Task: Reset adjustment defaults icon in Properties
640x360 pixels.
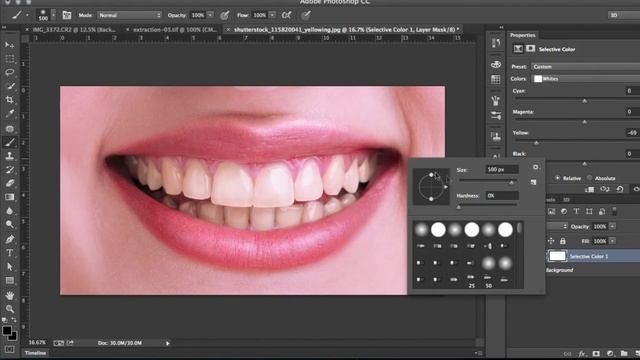Action: click(620, 189)
